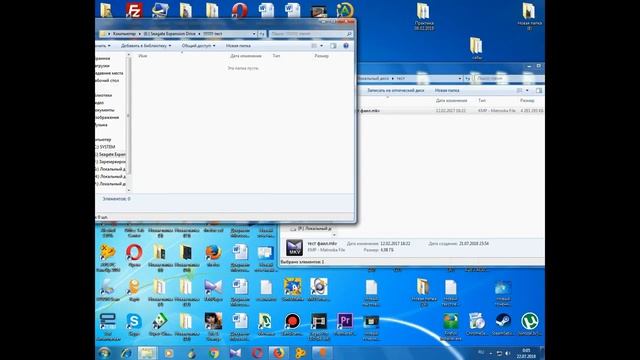Show hidden icons arrow in system tray
This screenshot has width=640, height=360.
pos(491,353)
